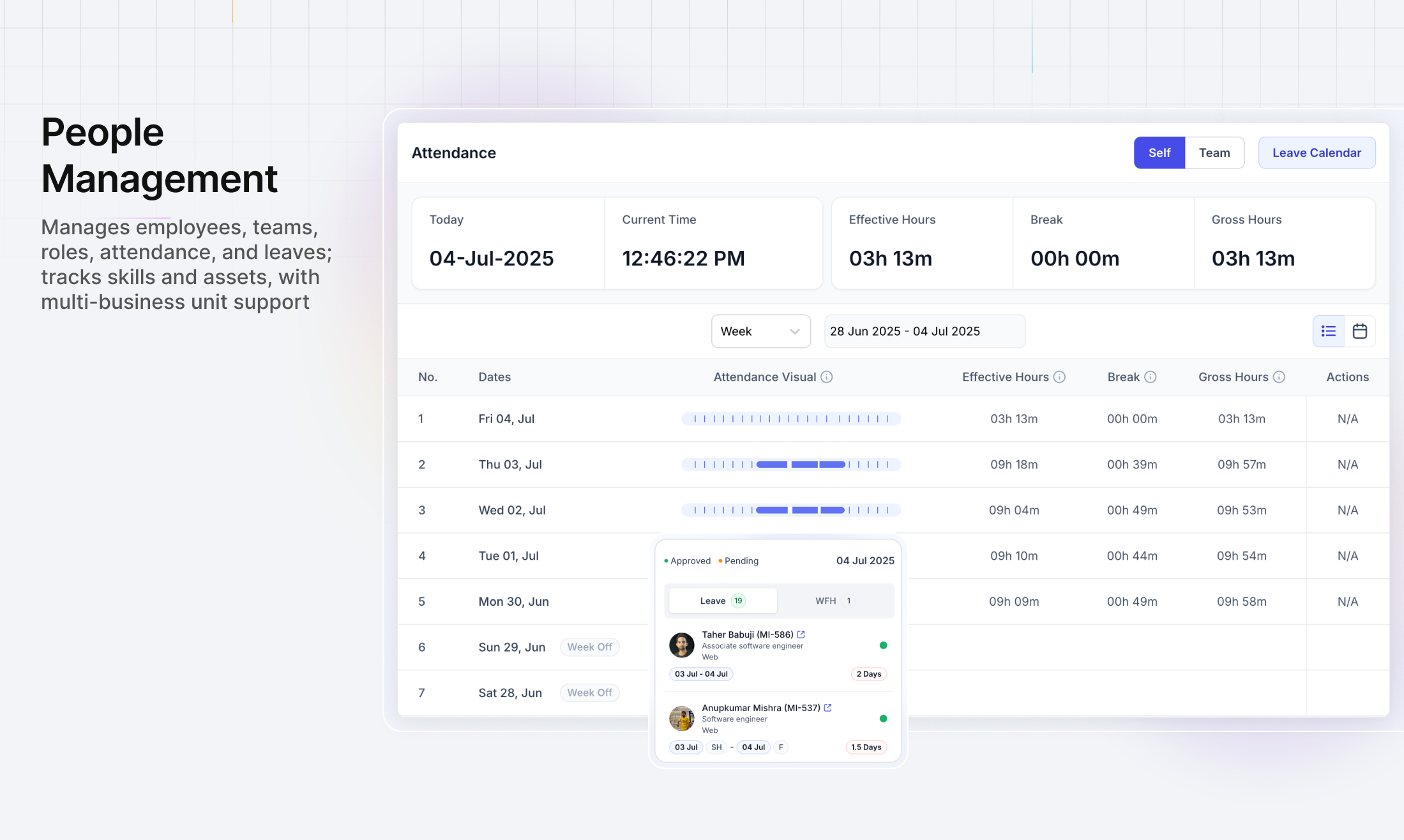Expand the date range selector field
The width and height of the screenshot is (1404, 840).
924,331
